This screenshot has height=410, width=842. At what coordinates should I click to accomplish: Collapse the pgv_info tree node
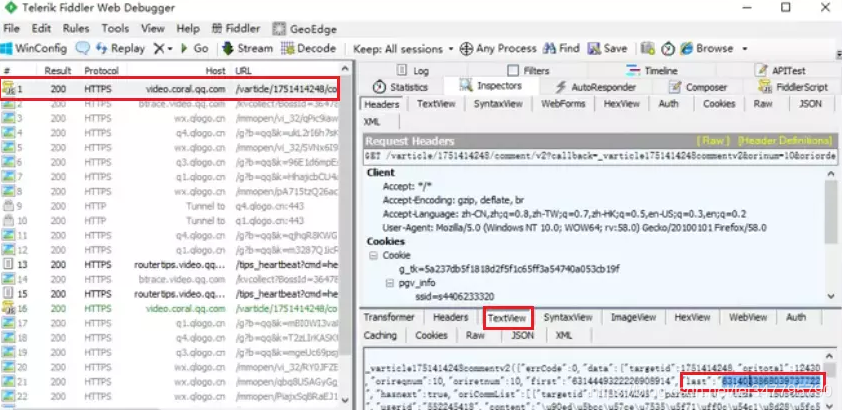point(389,283)
